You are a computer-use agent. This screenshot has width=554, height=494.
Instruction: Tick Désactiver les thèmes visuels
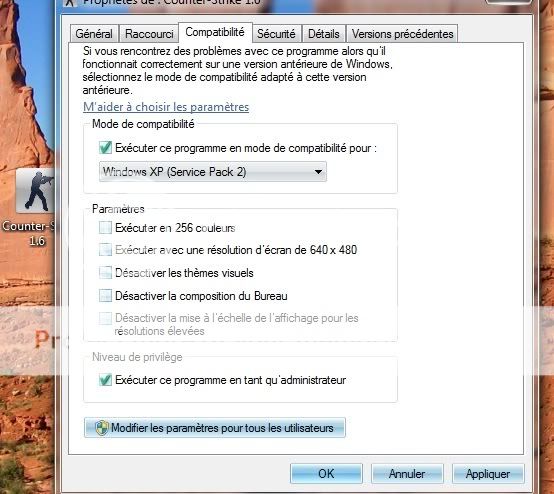[x=105, y=273]
